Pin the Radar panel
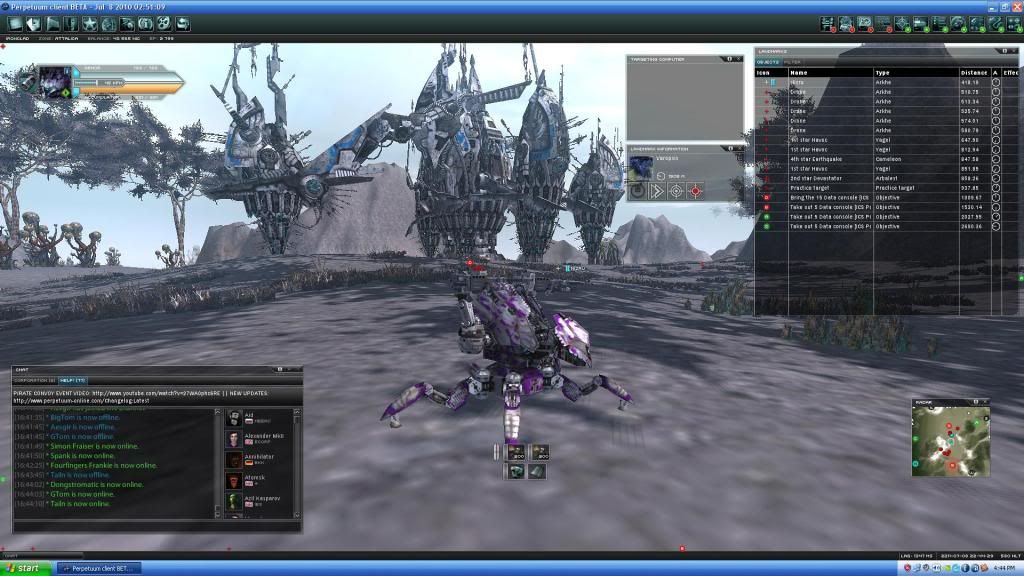The image size is (1024, 576). point(976,402)
